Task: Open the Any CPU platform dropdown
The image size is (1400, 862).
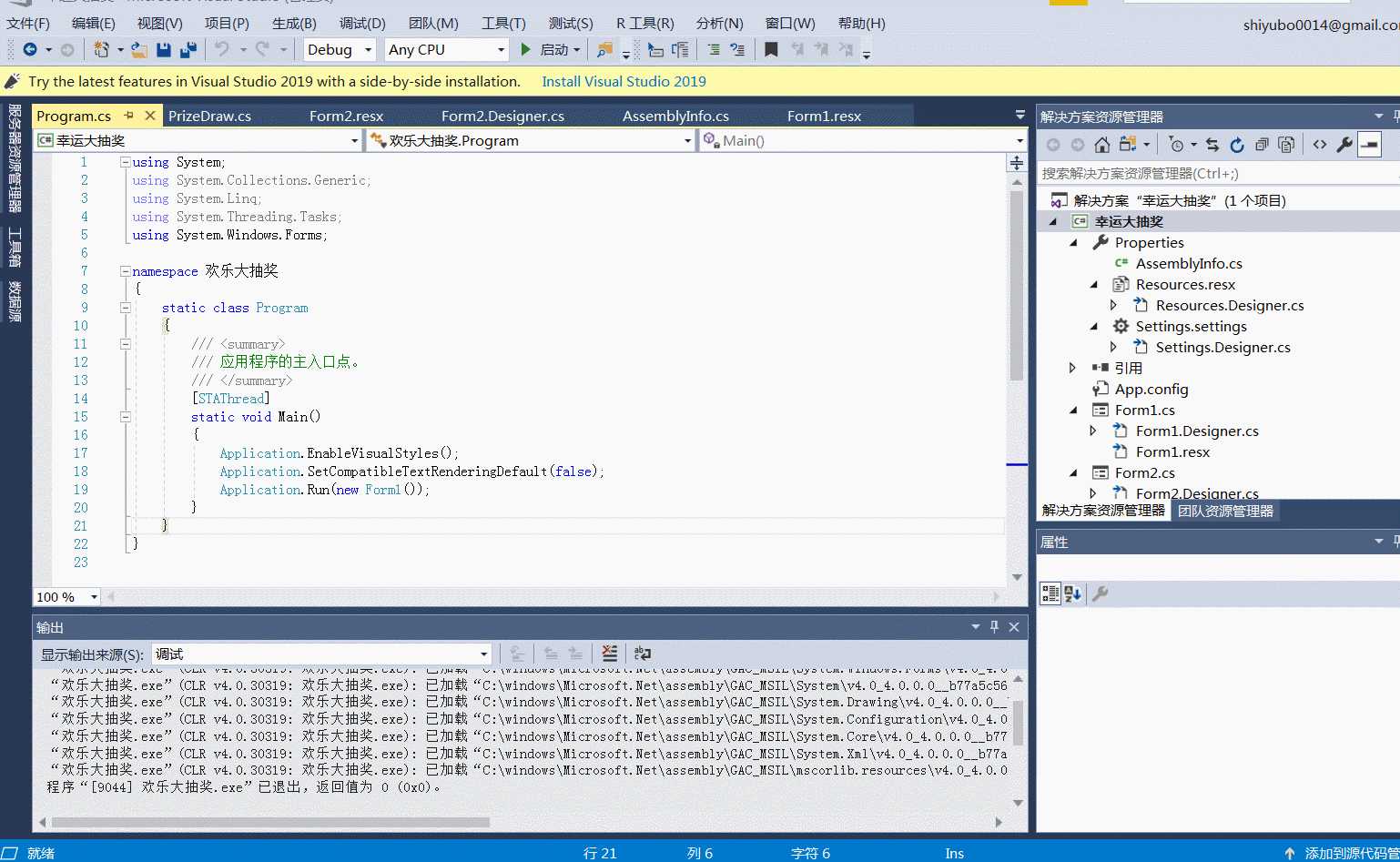Action: point(501,50)
